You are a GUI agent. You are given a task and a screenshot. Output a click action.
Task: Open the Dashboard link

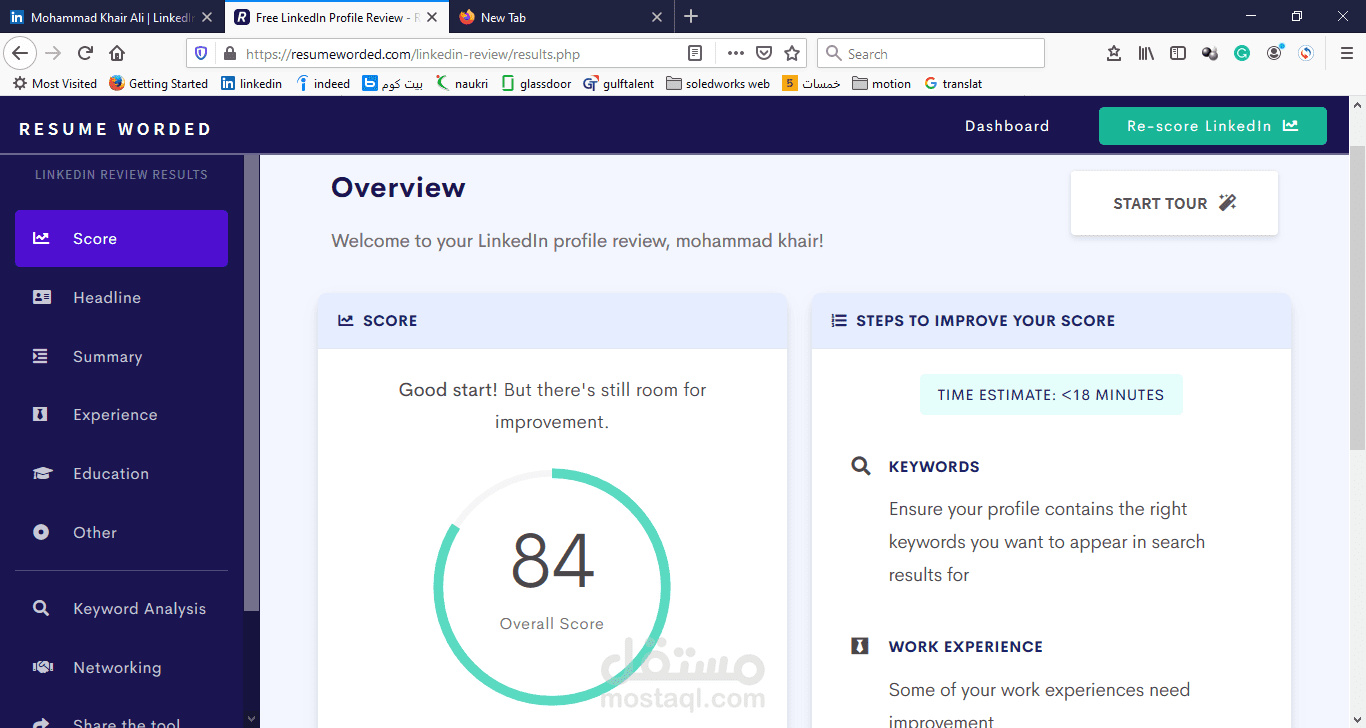1007,126
